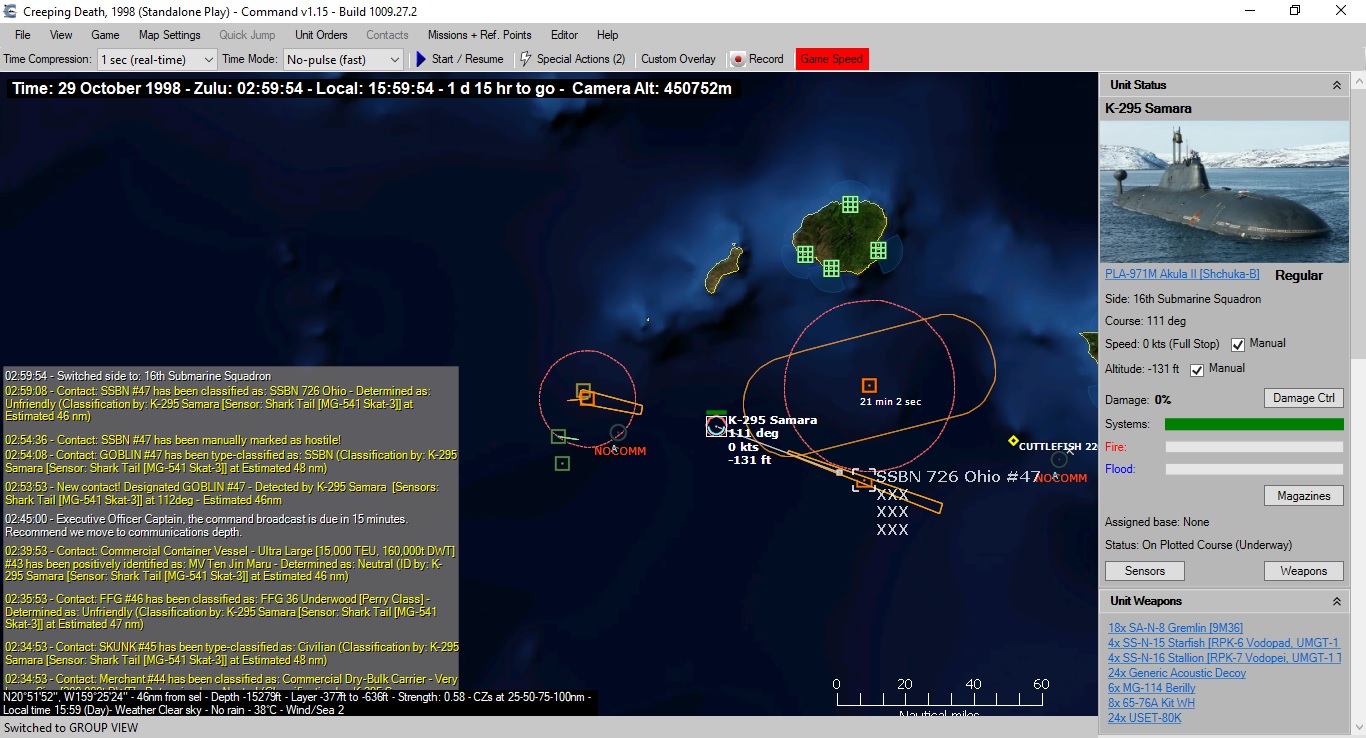Open the 8x 65-76A Kit WH link
1366x738 pixels.
click(1152, 703)
